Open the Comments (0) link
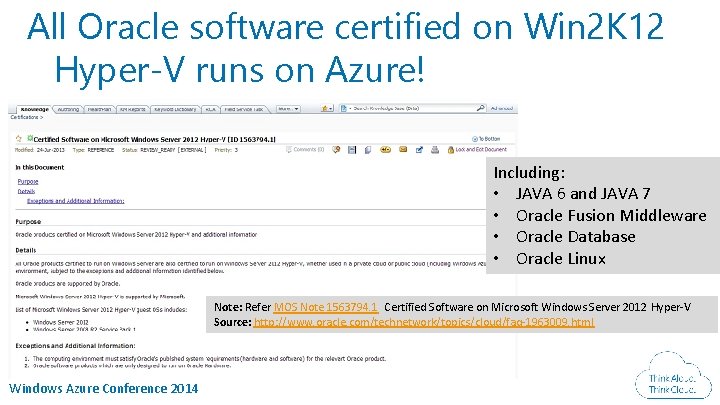Screen dimensions: 720x405 pyautogui.click(x=305, y=150)
